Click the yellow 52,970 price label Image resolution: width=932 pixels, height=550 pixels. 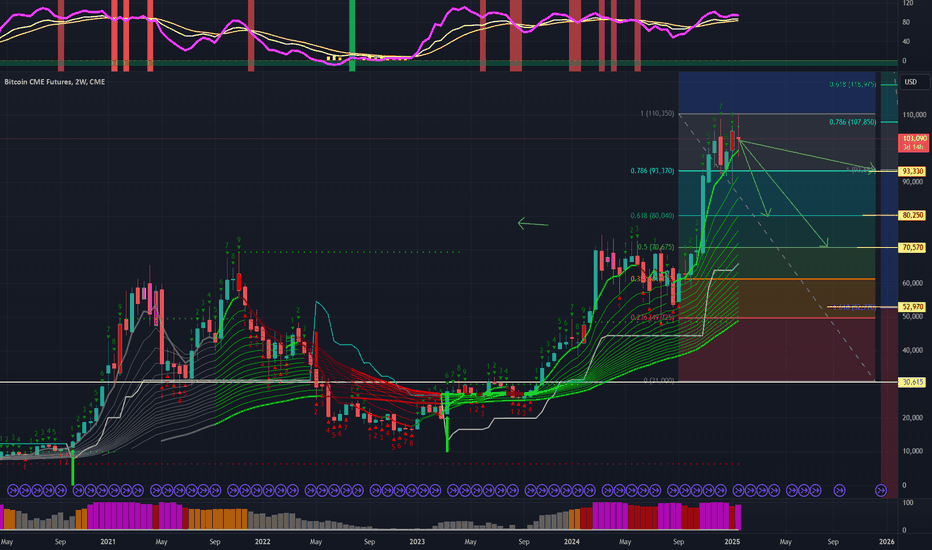coord(913,307)
